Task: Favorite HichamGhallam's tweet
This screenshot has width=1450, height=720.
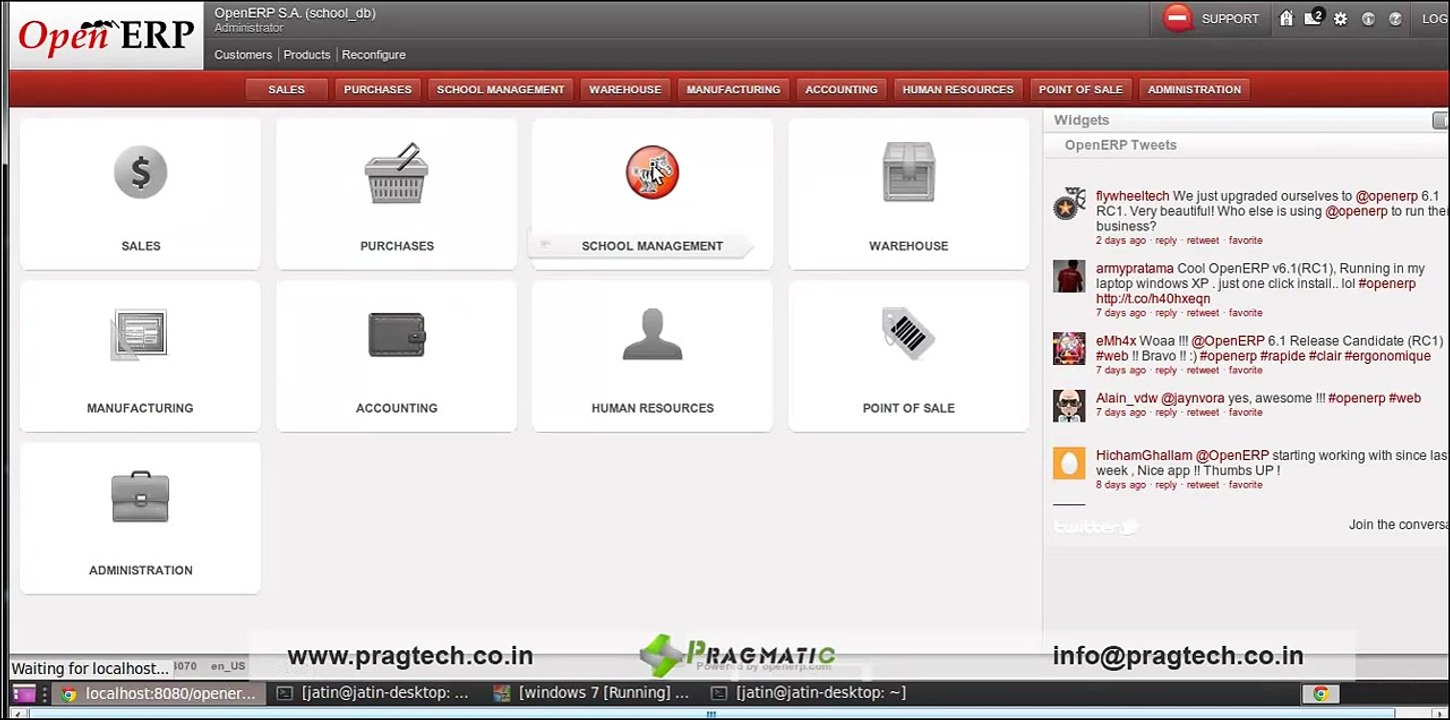Action: (x=1245, y=485)
